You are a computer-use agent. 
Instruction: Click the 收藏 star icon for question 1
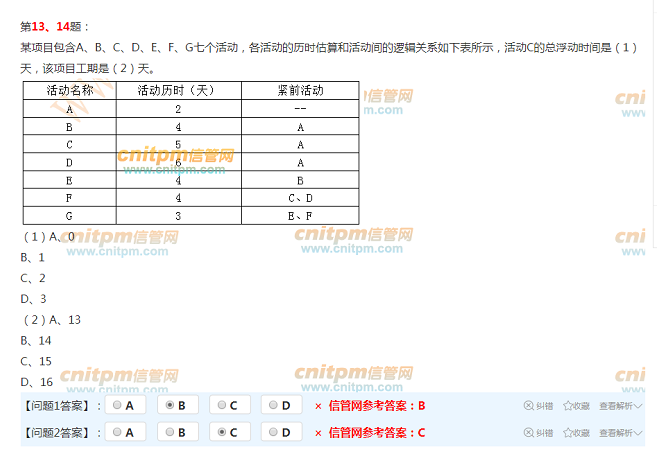tap(568, 406)
